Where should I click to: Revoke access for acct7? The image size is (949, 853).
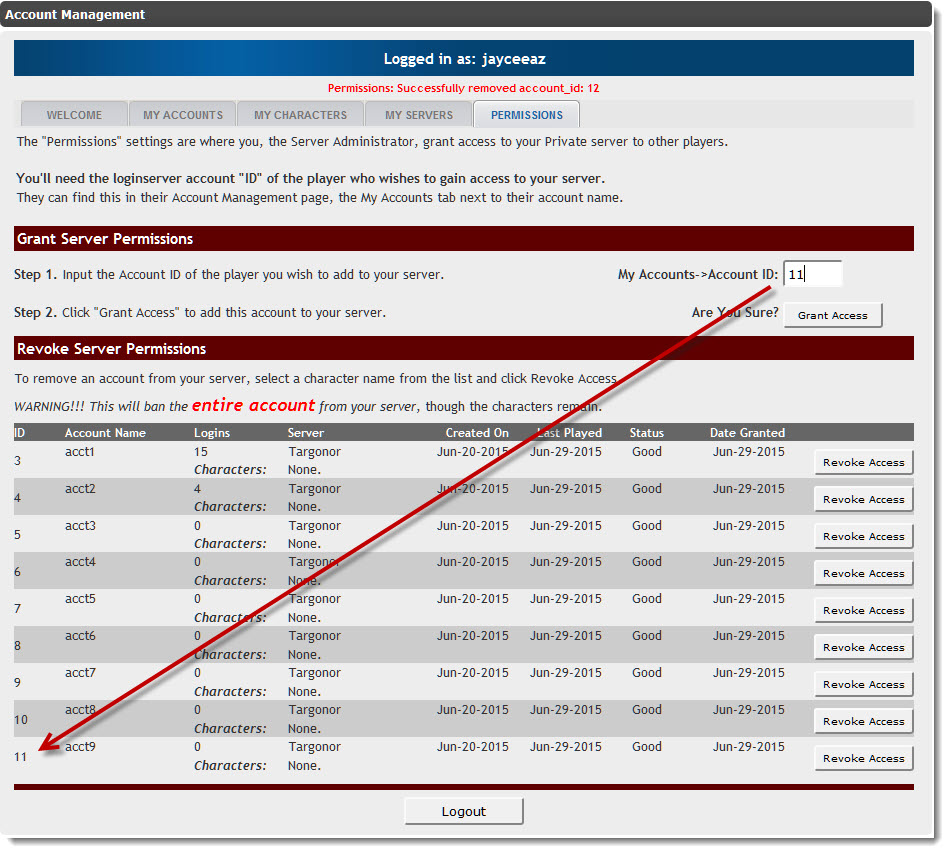pos(863,685)
